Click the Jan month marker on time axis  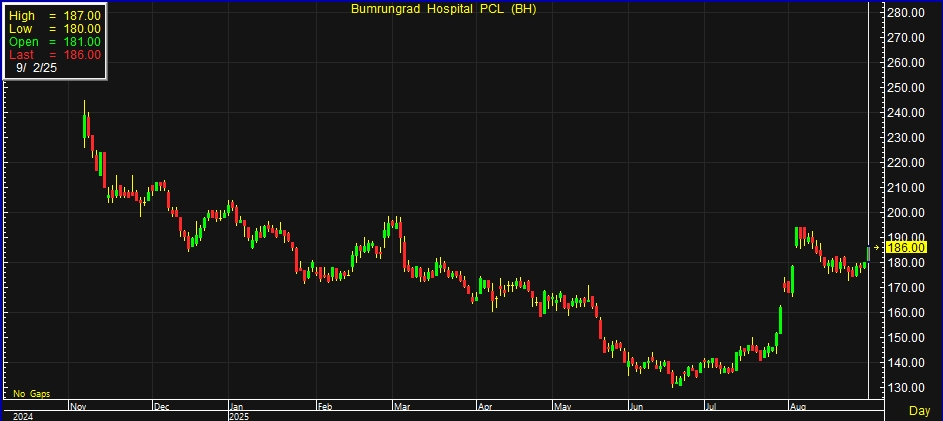pos(237,407)
